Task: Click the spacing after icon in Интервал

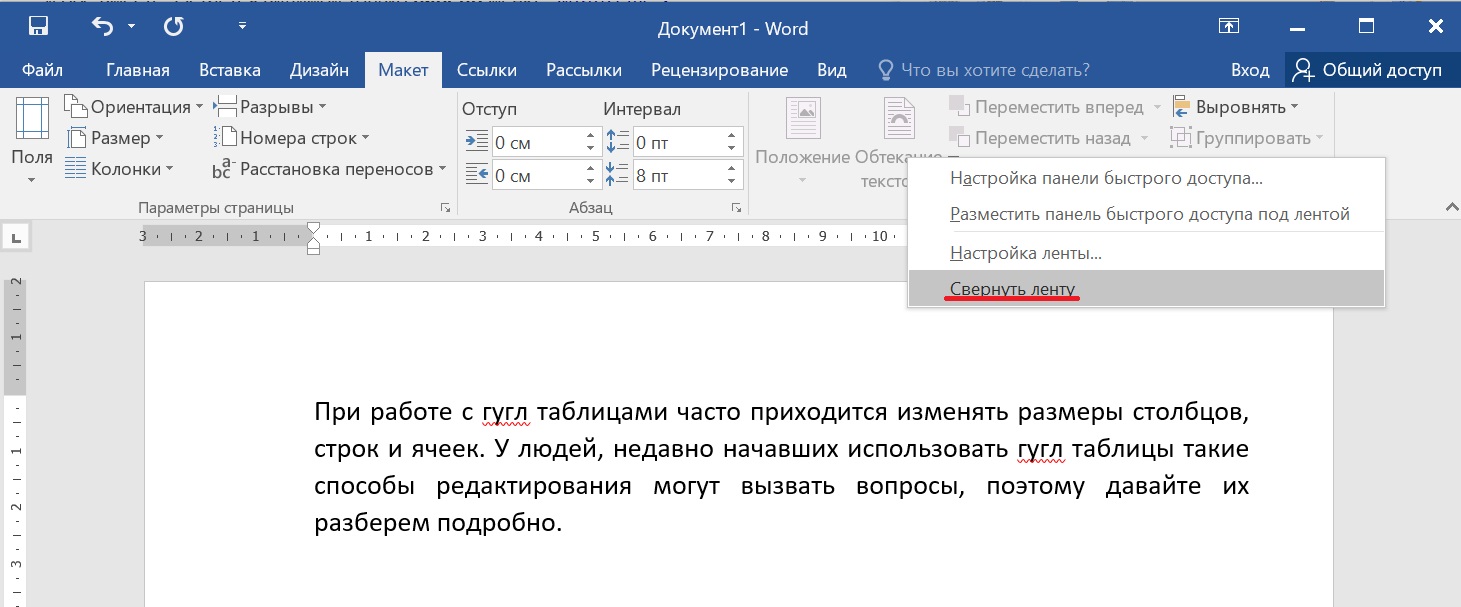Action: click(x=617, y=176)
